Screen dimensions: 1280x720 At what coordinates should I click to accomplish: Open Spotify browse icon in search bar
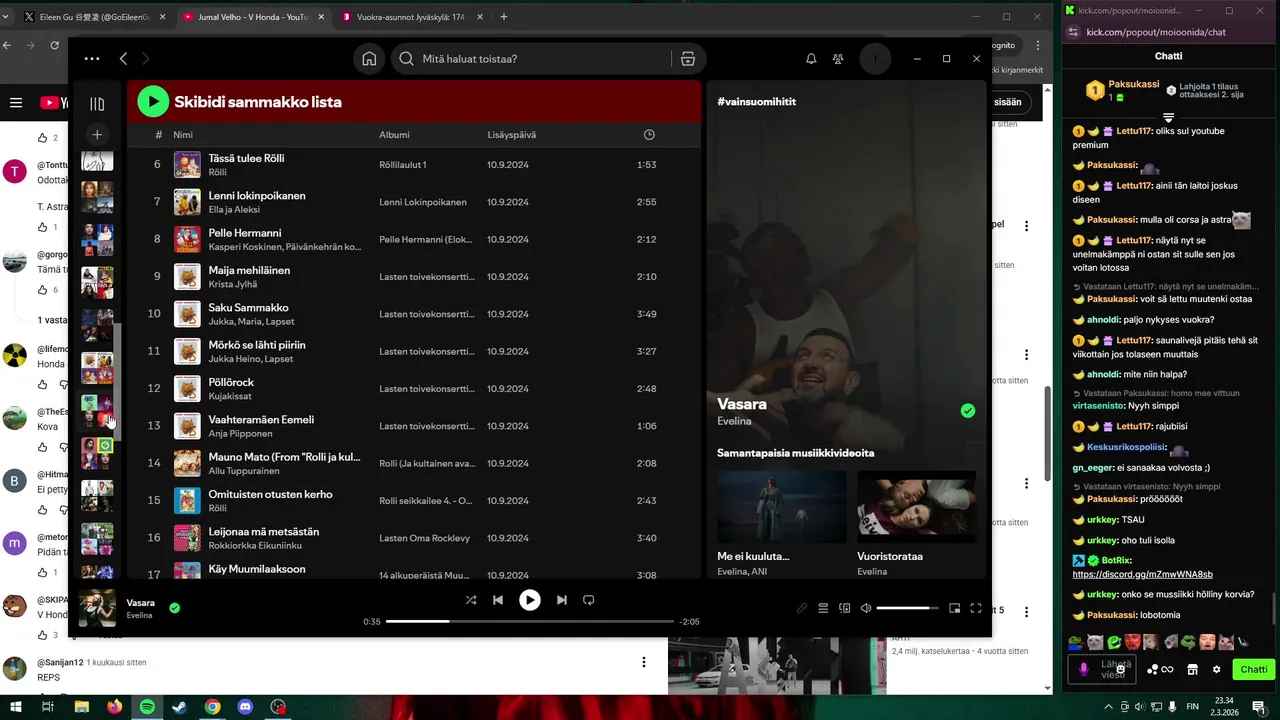pos(688,59)
